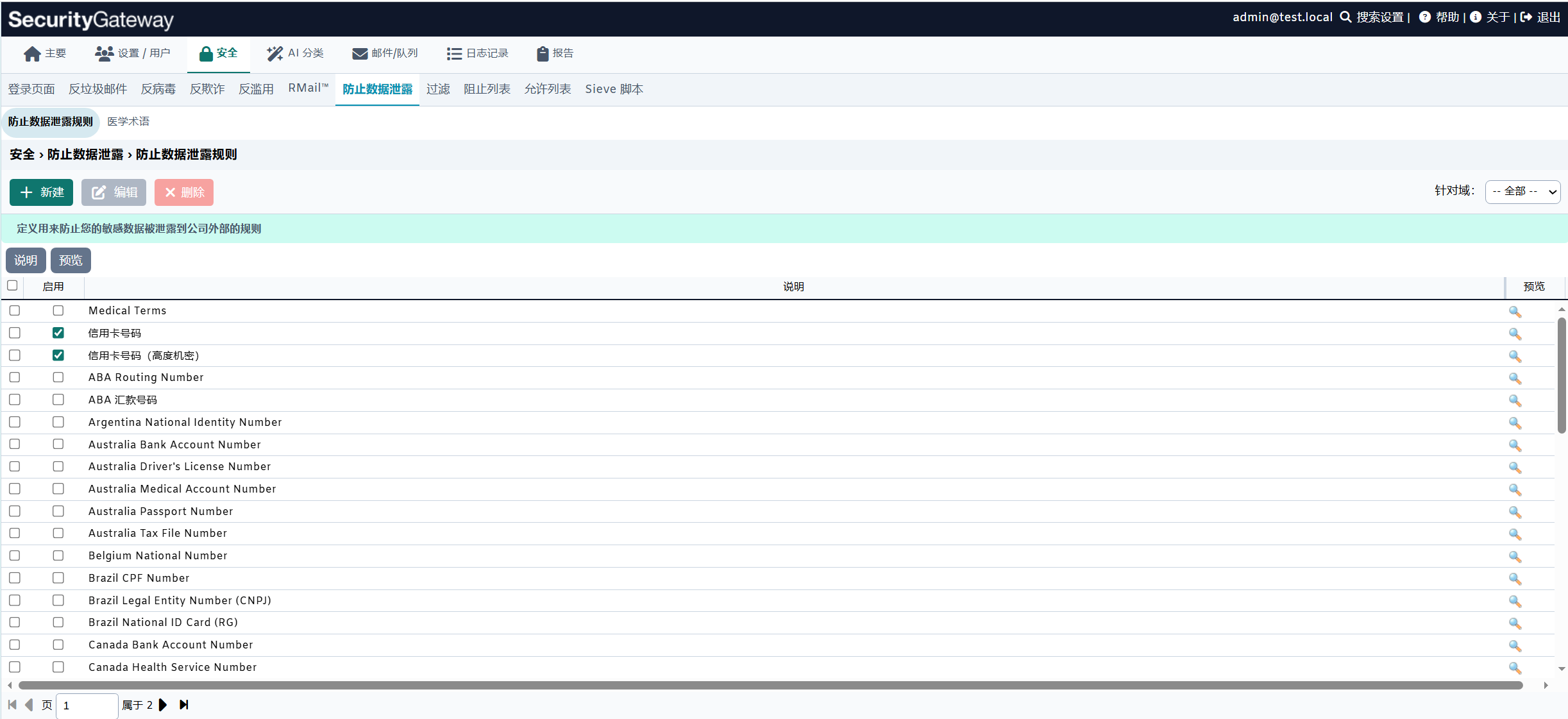Viewport: 1568px width, 719px height.
Task: Open the AI 分类 menu
Action: (x=295, y=54)
